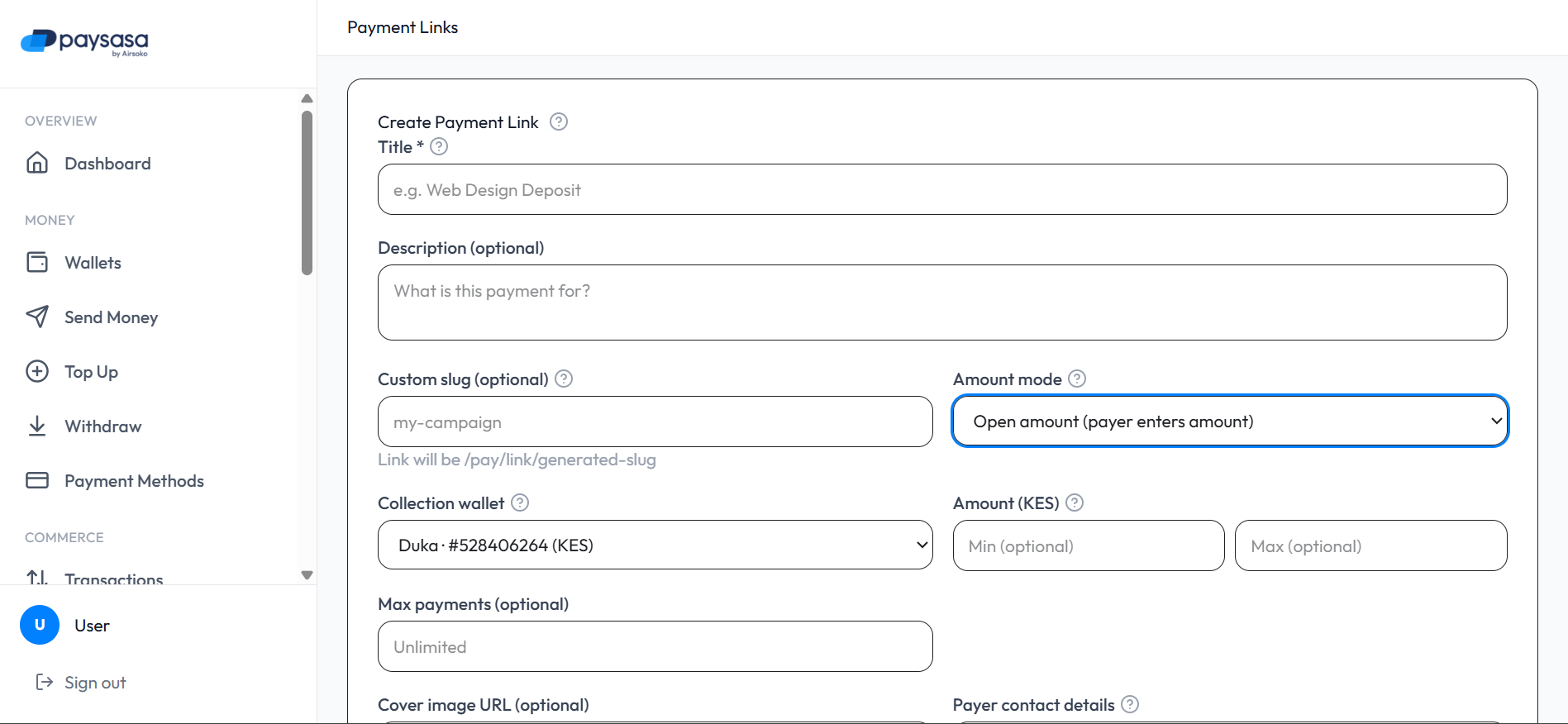Click help icon beside Create Payment Link
1568x724 pixels.
tap(559, 121)
